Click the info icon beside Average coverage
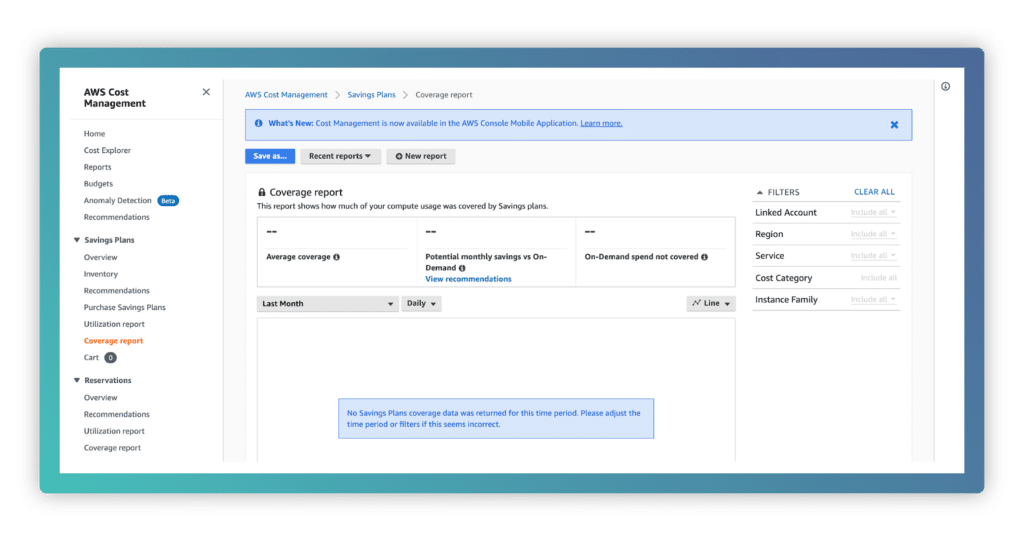This screenshot has height=541, width=1024. pos(336,257)
